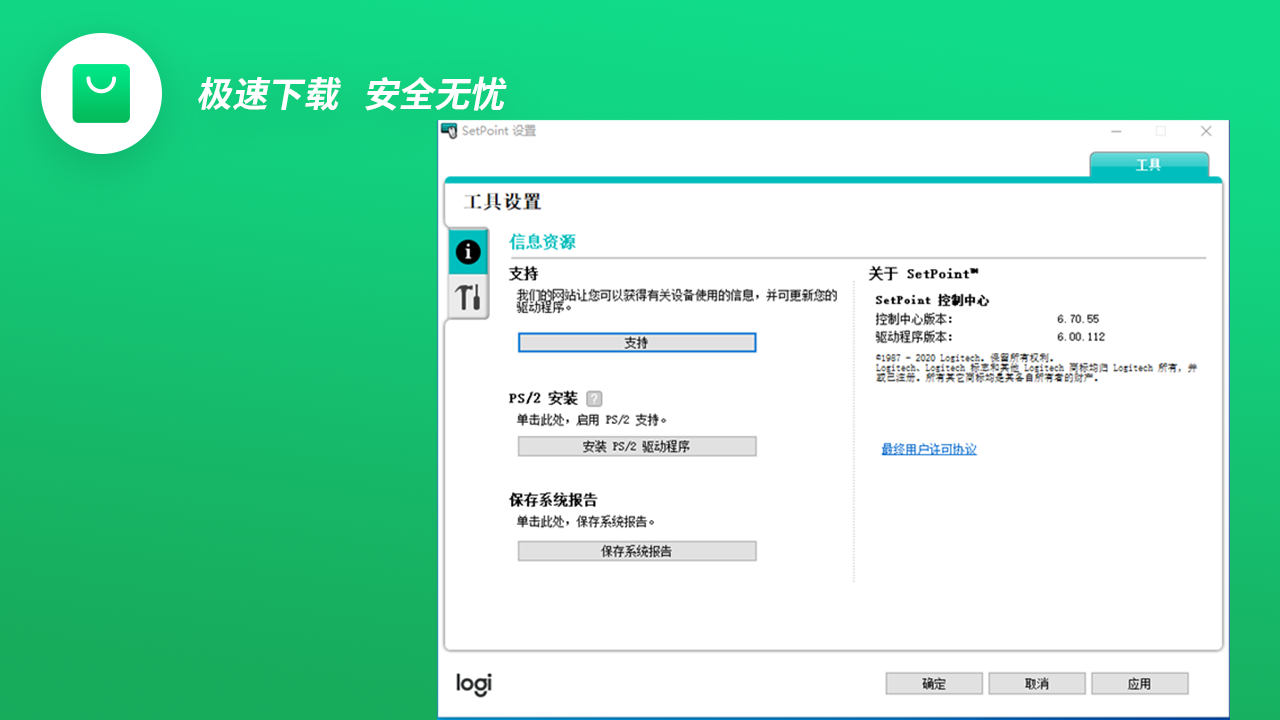1280x720 pixels.
Task: Close the SetPoint 设置 window
Action: (1205, 131)
